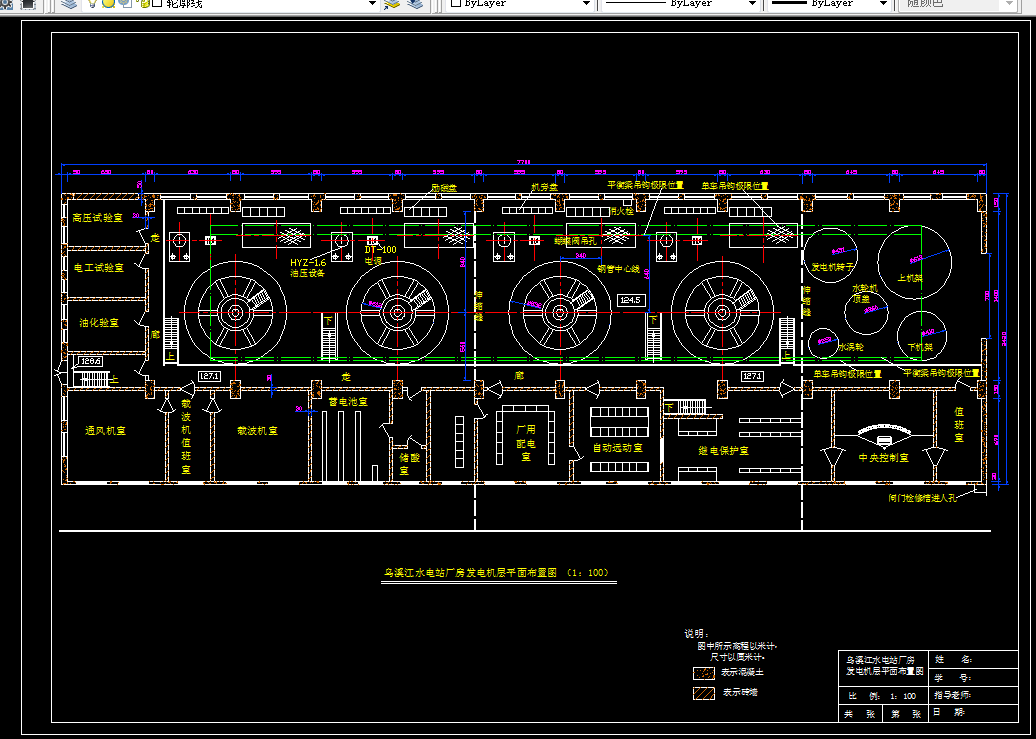This screenshot has height=739, width=1036.
Task: Click the 比 例: 1:100 title block cell
Action: point(883,696)
